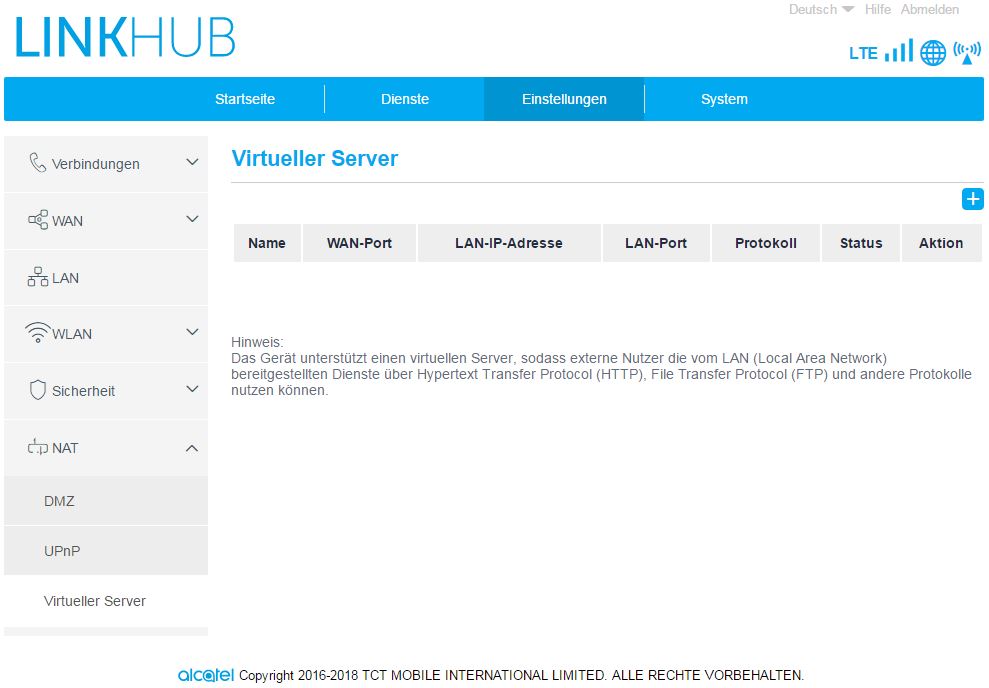Click the plus icon to add virtual server
This screenshot has height=688, width=989.
972,199
